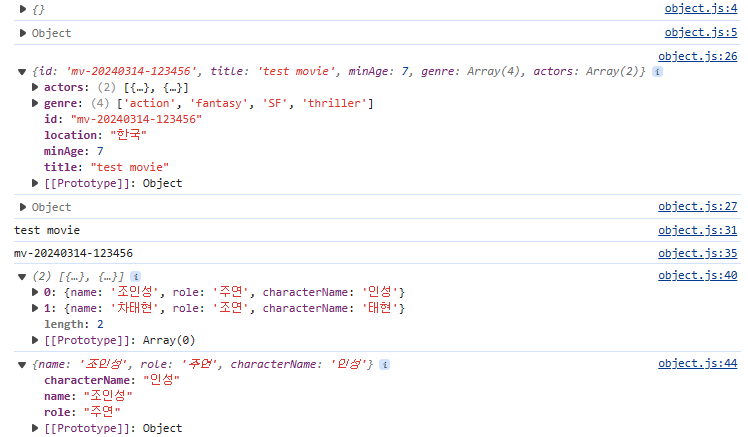Select the length: 2 property row
The width and height of the screenshot is (748, 437).
coord(73,324)
